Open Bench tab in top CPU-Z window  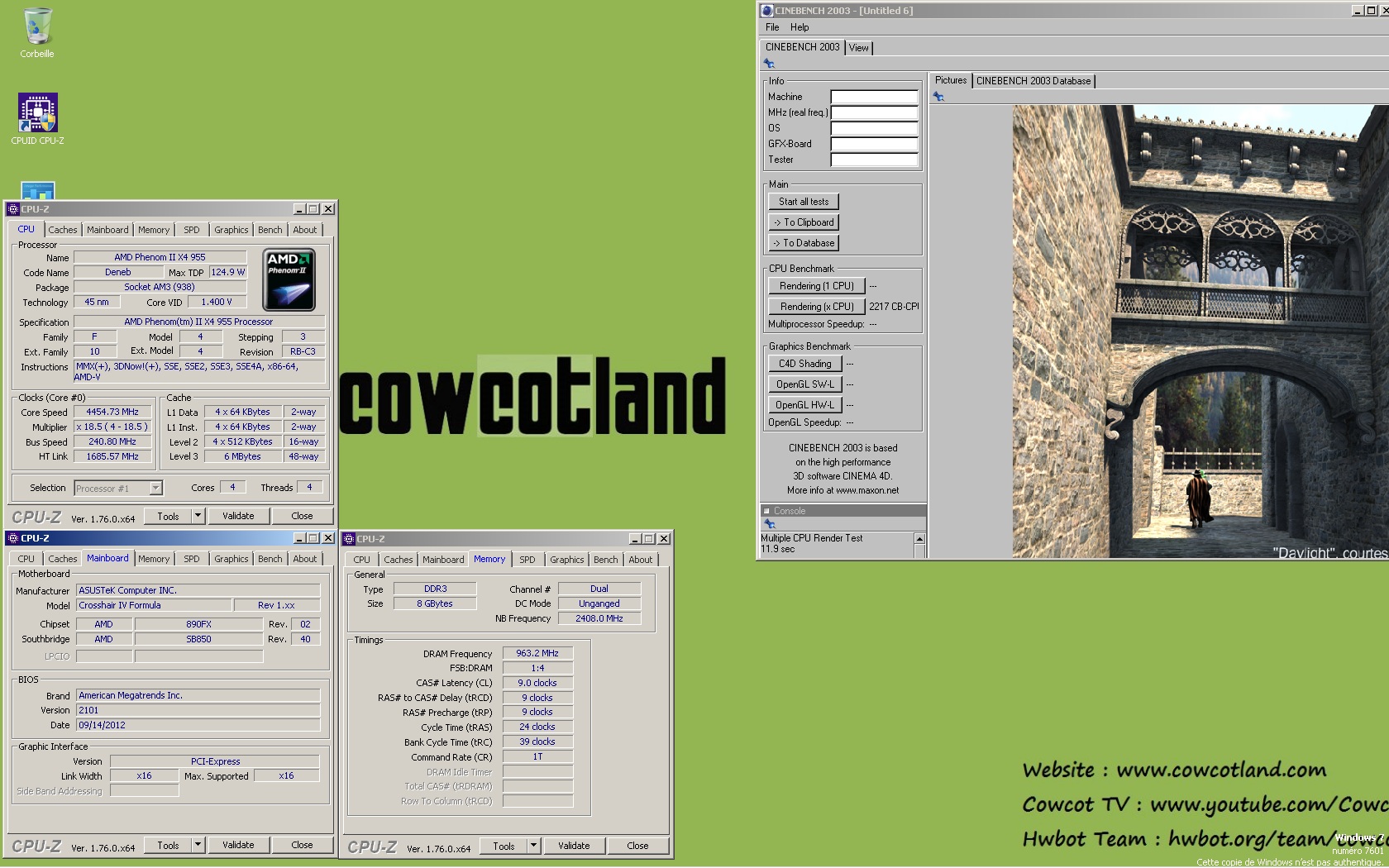coord(270,230)
